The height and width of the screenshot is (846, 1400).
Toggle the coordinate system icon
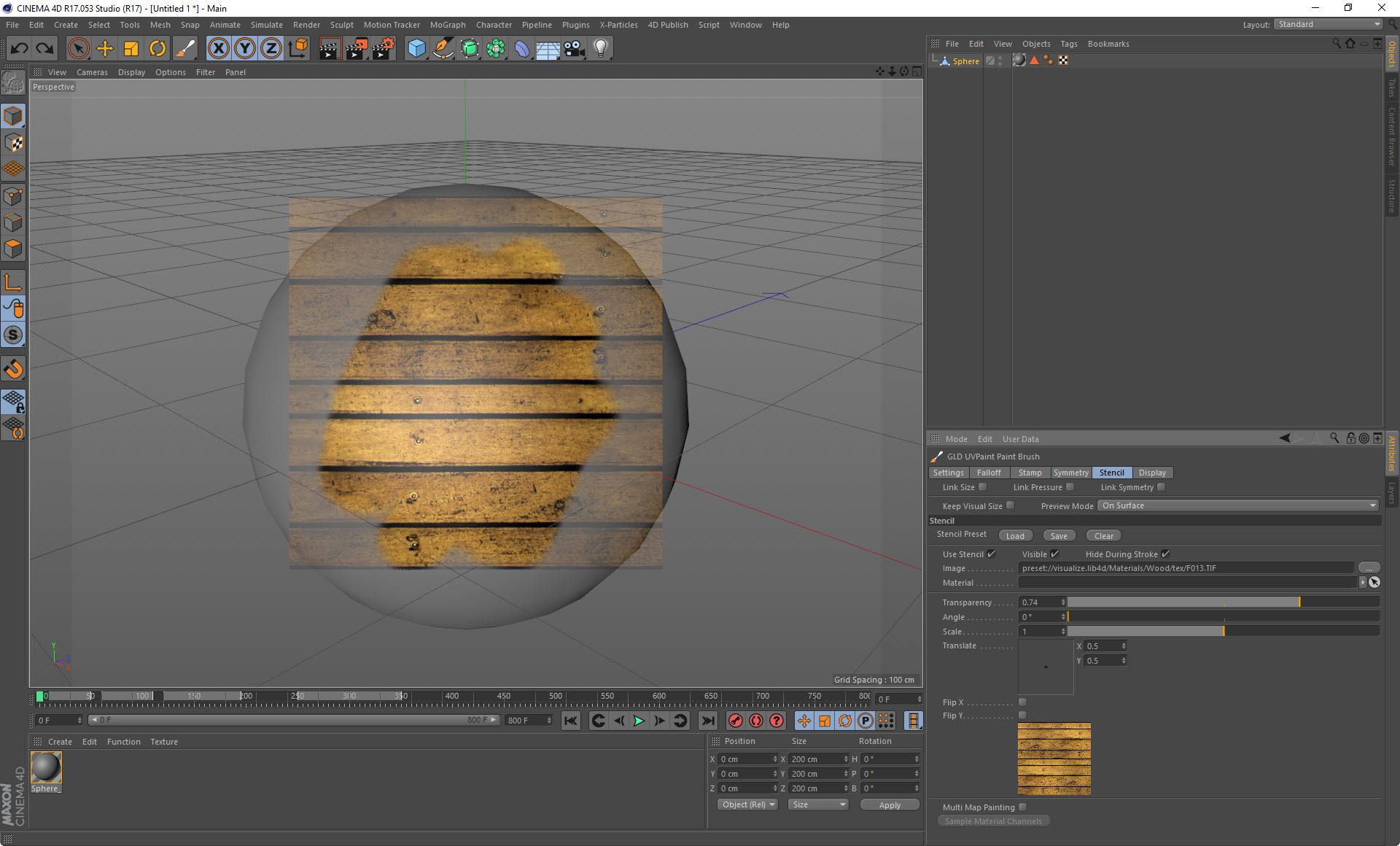click(297, 48)
